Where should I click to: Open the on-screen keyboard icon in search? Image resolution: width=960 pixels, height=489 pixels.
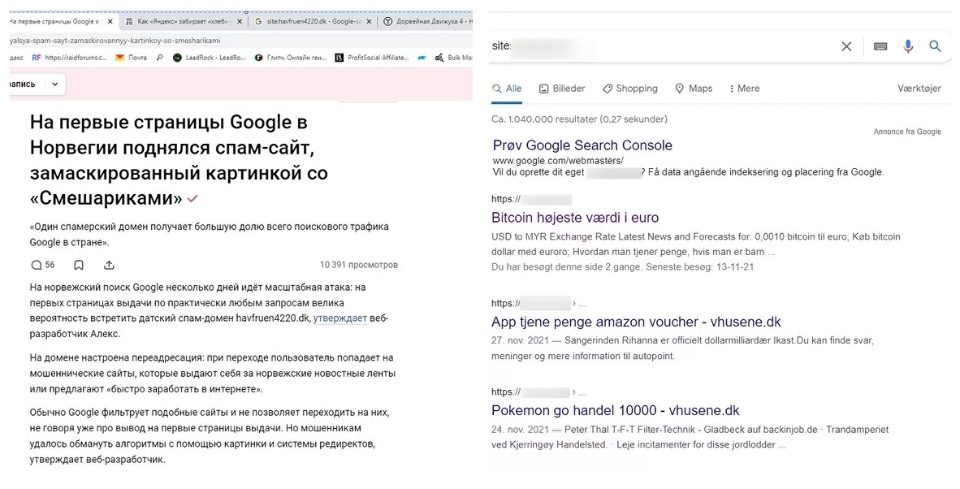[x=880, y=46]
